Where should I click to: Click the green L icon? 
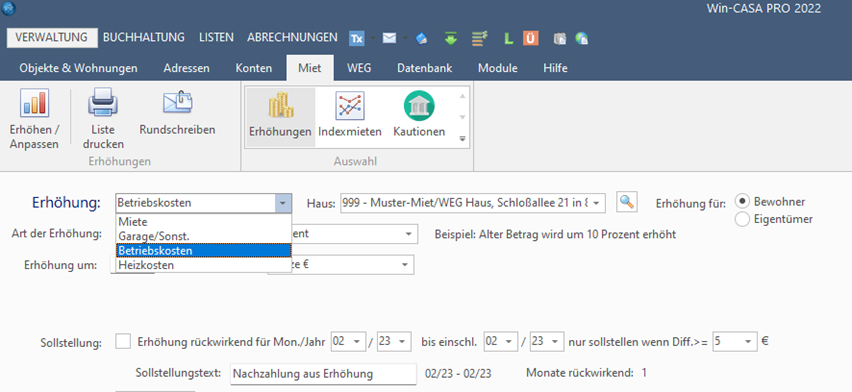[x=509, y=39]
